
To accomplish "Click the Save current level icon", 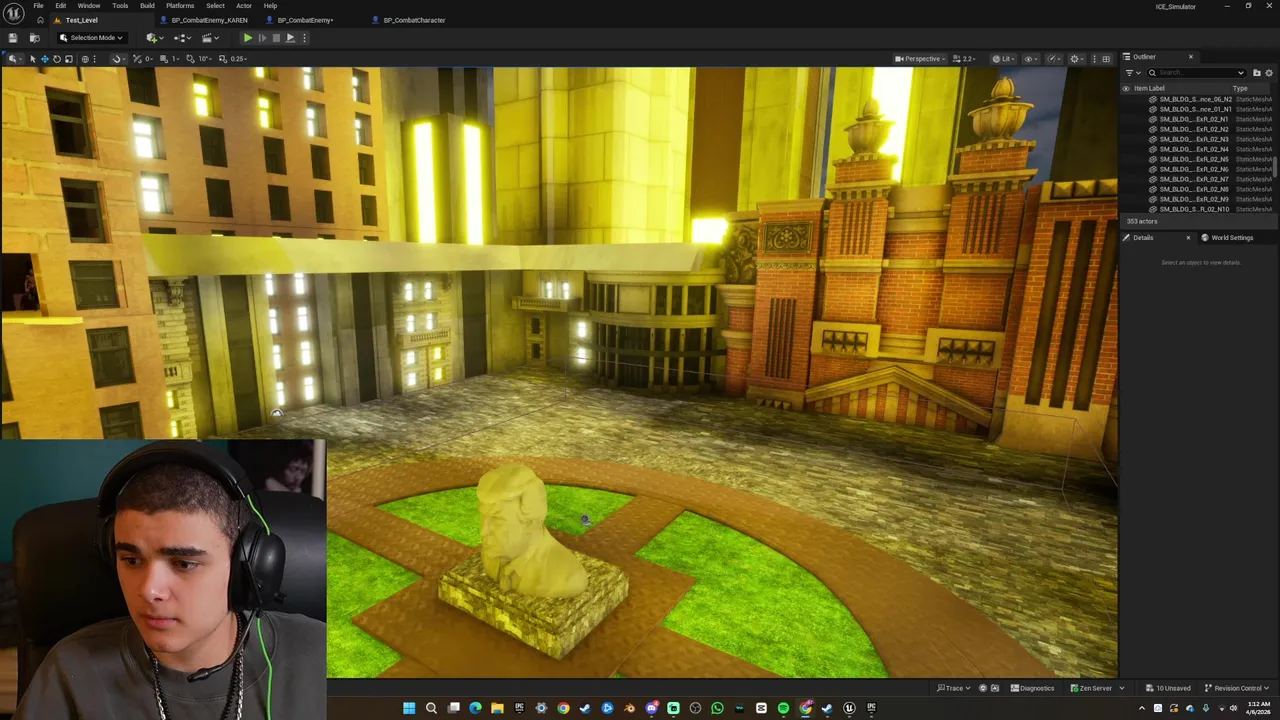I will pos(13,38).
